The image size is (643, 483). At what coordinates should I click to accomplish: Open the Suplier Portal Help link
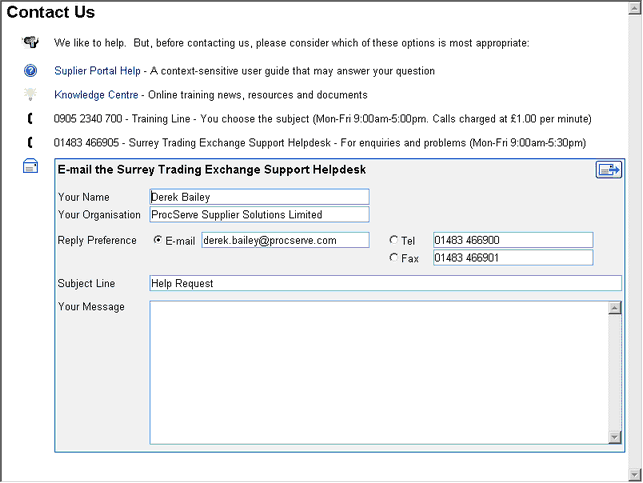pyautogui.click(x=97, y=71)
